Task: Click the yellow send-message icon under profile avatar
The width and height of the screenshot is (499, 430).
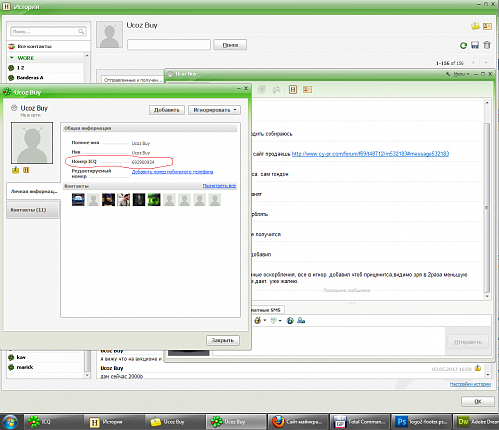Action: click(x=15, y=170)
